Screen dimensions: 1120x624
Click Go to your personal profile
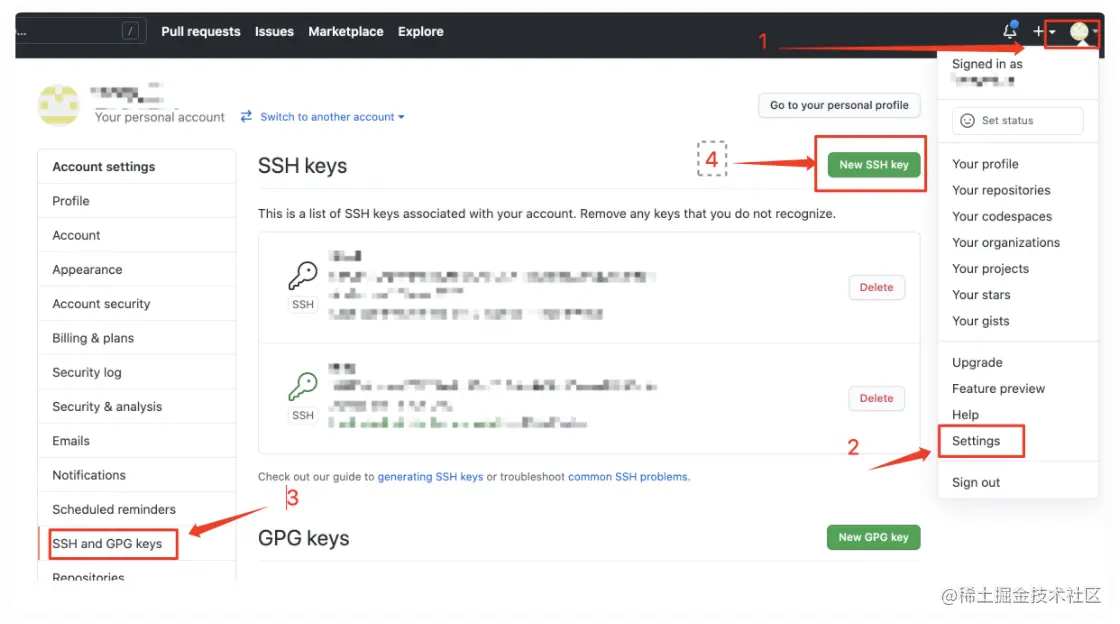click(x=839, y=105)
